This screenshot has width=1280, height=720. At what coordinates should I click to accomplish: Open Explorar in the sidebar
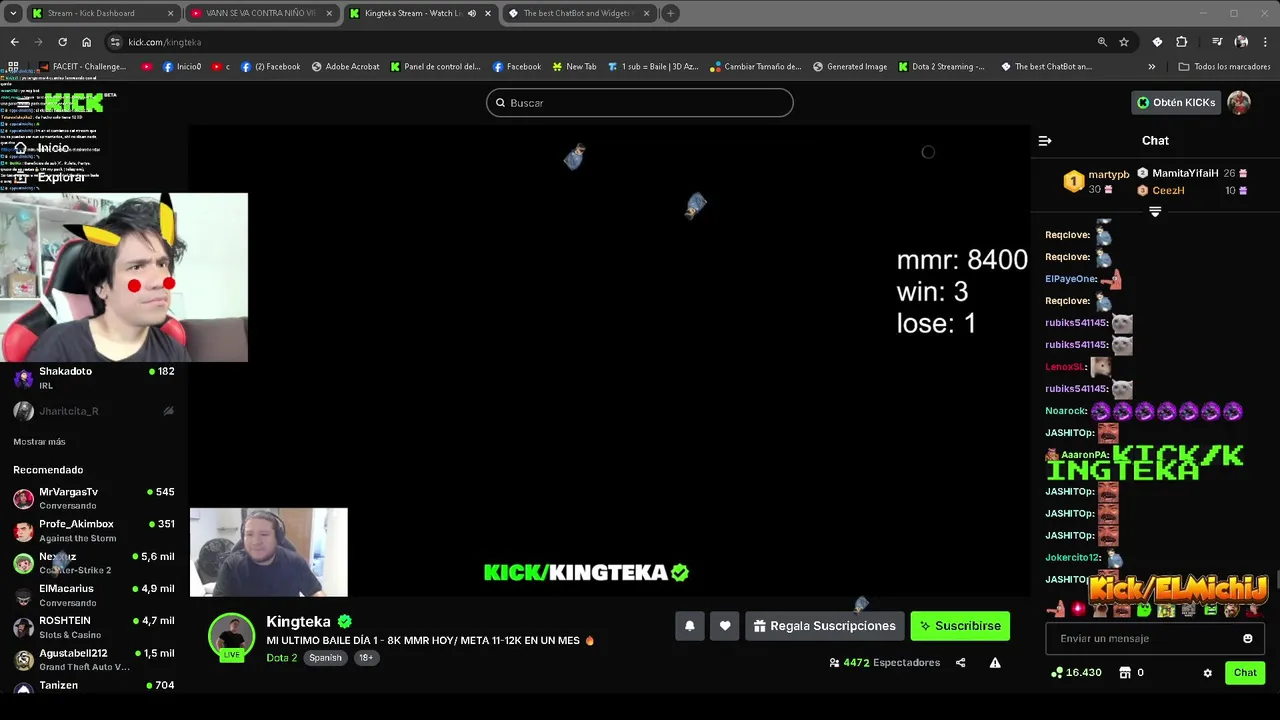(50, 177)
